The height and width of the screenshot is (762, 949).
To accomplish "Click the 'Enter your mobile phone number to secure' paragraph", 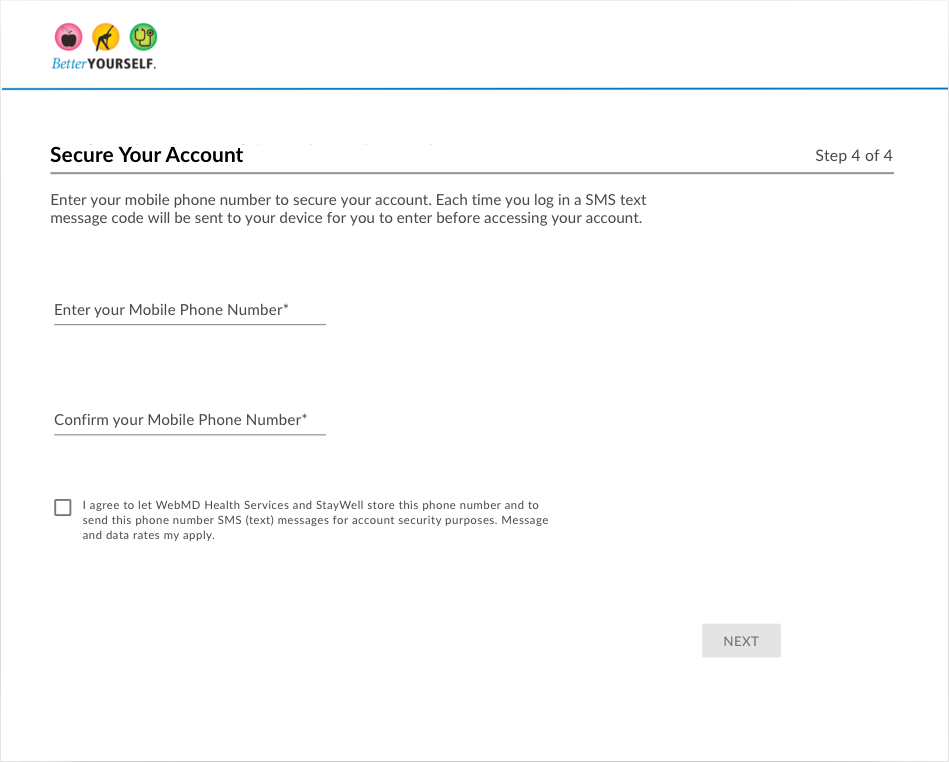I will (348, 209).
